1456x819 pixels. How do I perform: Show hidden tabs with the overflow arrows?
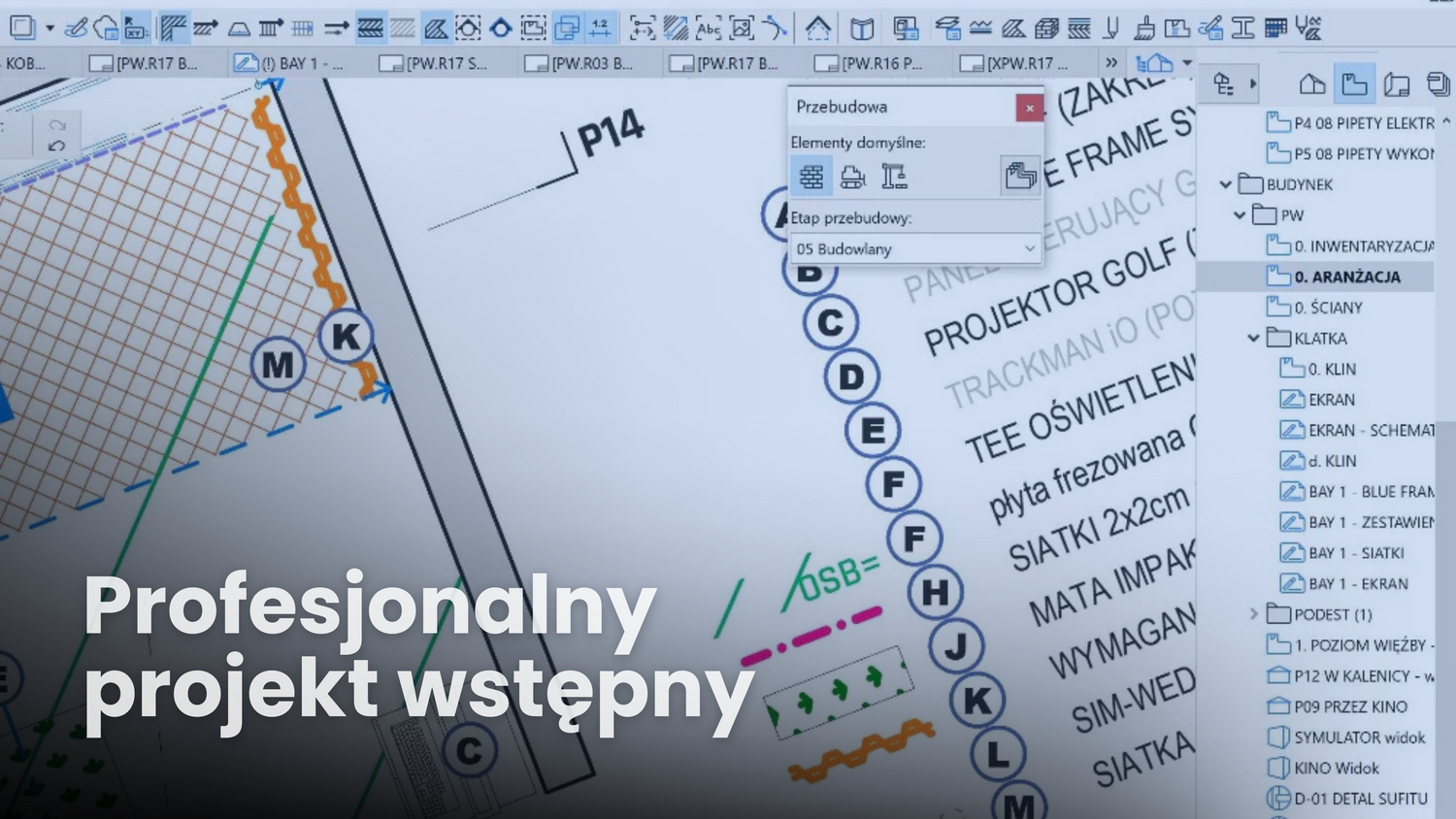coord(1110,63)
